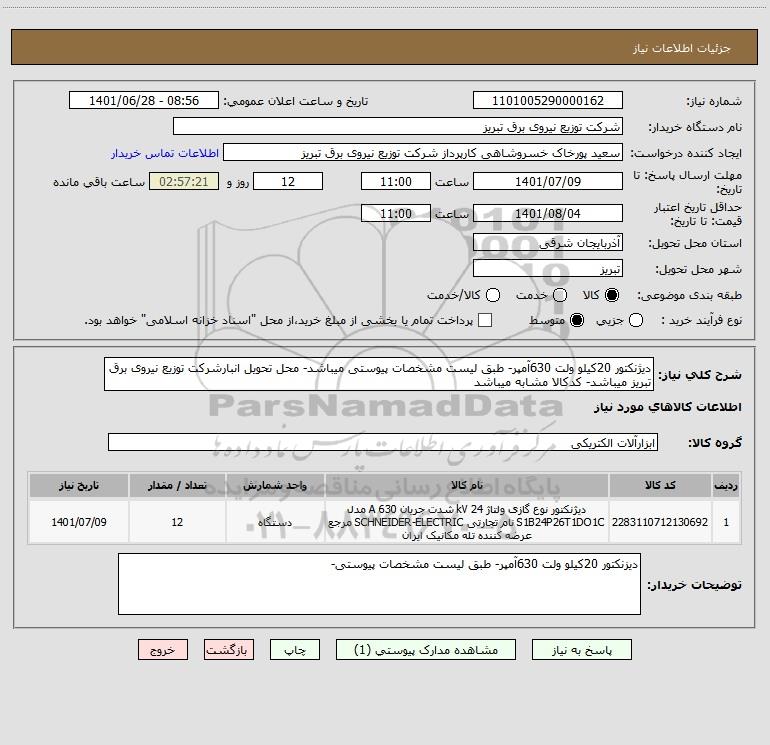Open buyer contact info link

point(165,153)
